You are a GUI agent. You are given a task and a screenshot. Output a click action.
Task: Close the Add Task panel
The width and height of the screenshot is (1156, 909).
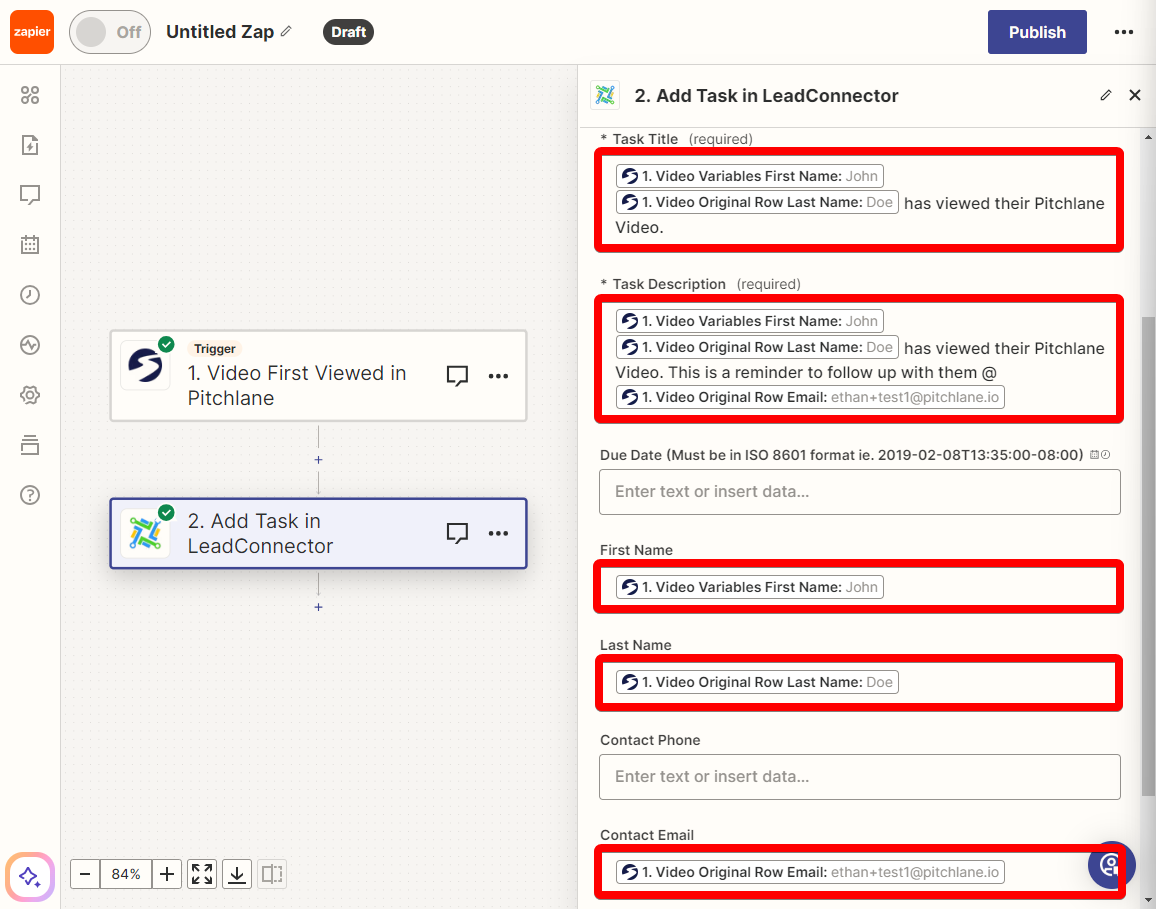[1135, 95]
